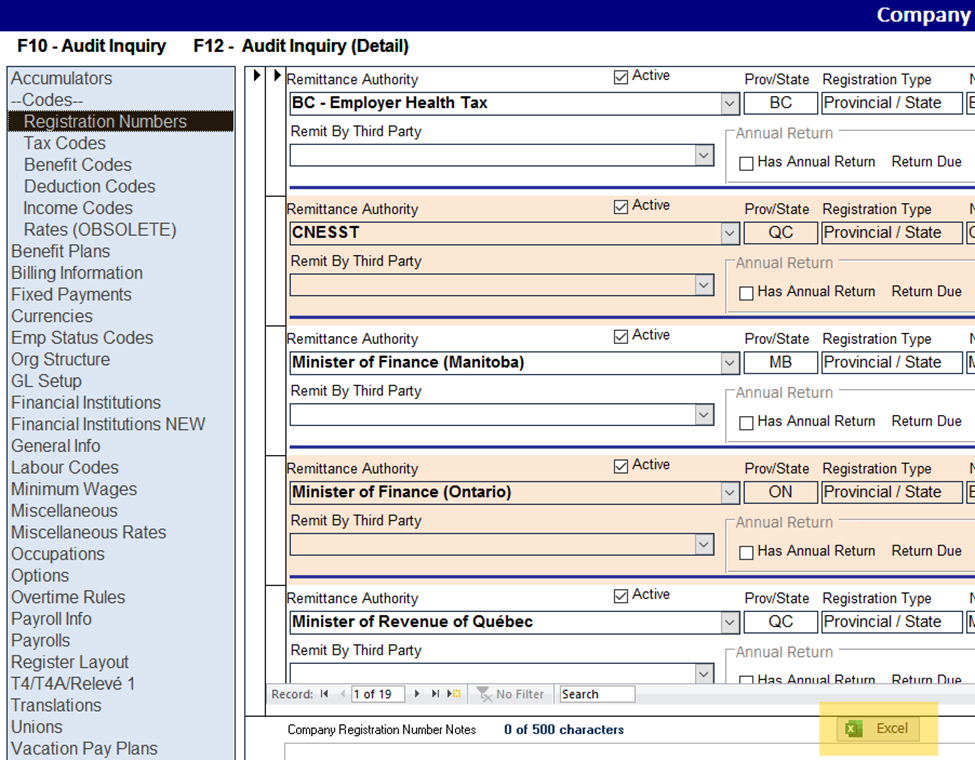Click the Prov/State field showing ON
The width and height of the screenshot is (975, 760).
pos(780,492)
